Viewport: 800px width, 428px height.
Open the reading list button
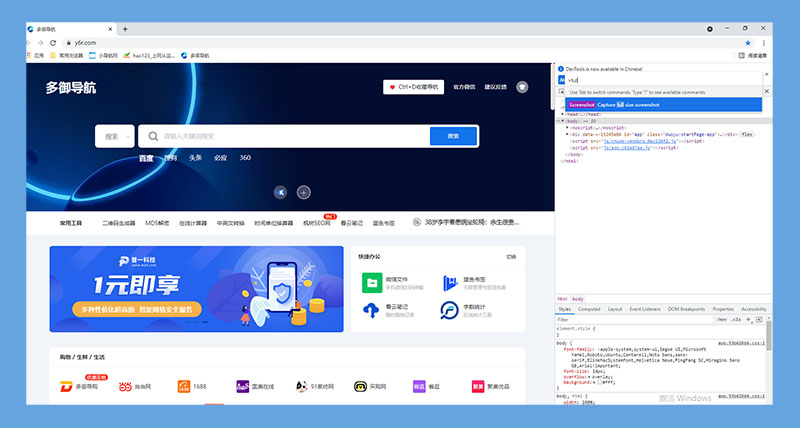[x=753, y=56]
